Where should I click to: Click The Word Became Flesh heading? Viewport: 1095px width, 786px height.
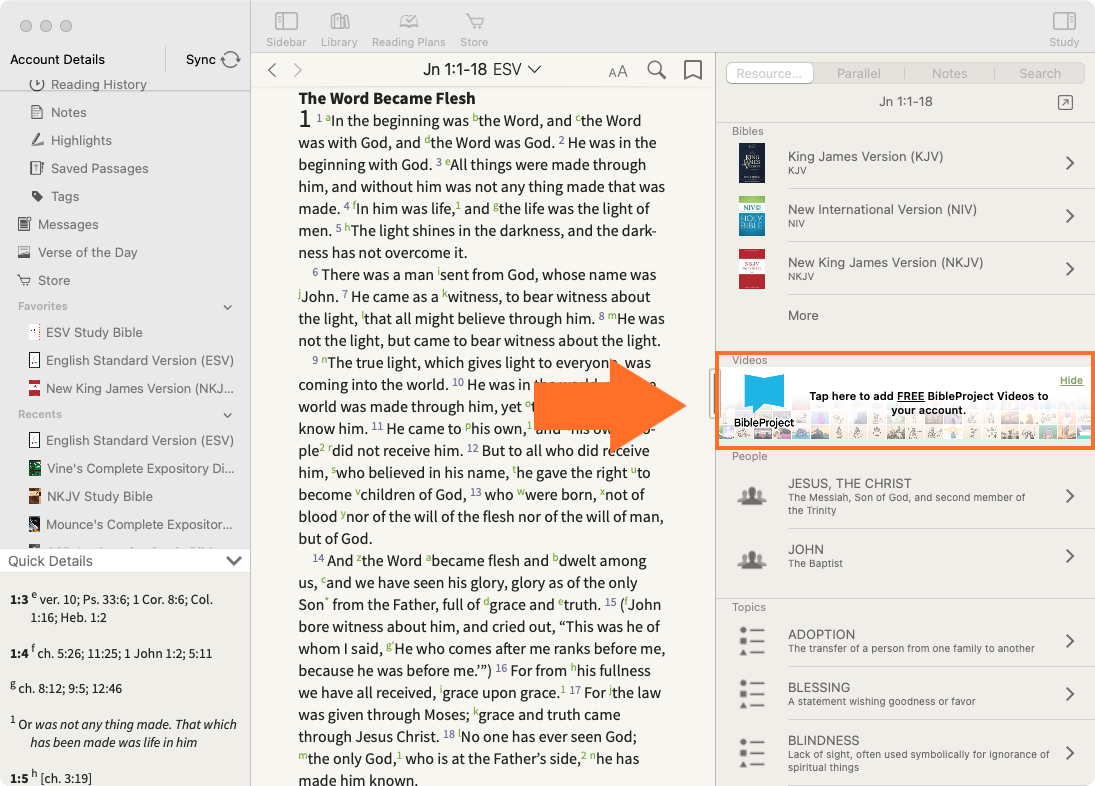tap(387, 98)
